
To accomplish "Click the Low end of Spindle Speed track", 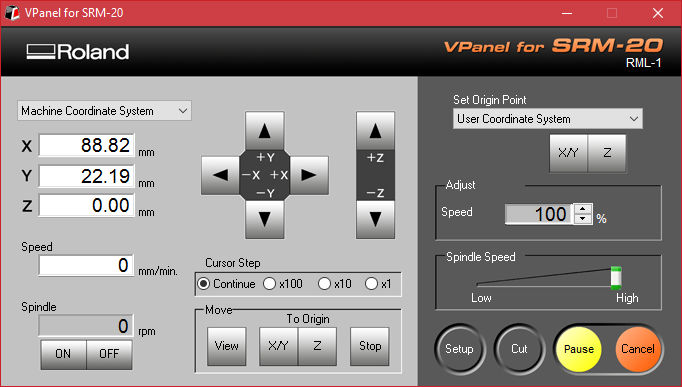I will 479,284.
